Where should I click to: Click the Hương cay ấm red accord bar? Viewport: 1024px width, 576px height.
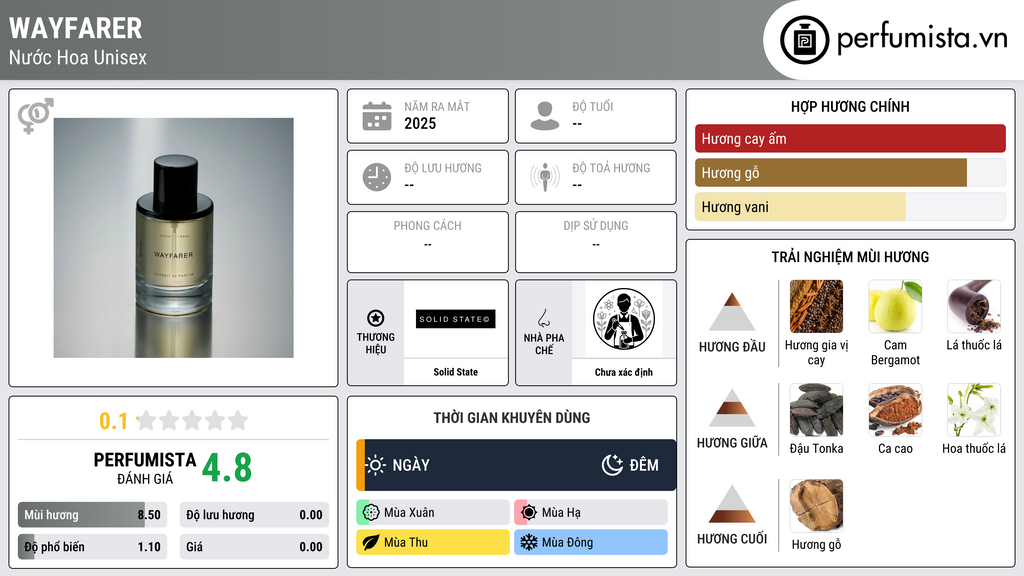850,138
